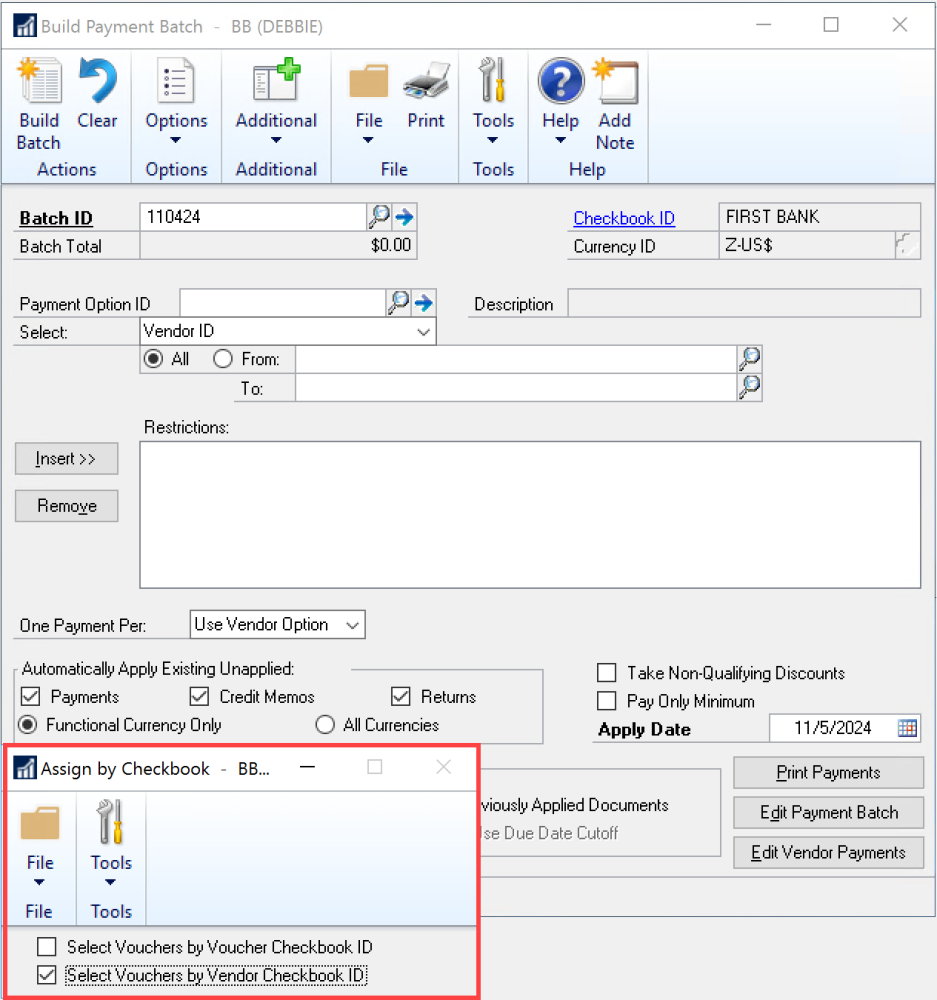The image size is (937, 1000).
Task: Open Payment Option ID lookup magnifier
Action: tap(399, 302)
